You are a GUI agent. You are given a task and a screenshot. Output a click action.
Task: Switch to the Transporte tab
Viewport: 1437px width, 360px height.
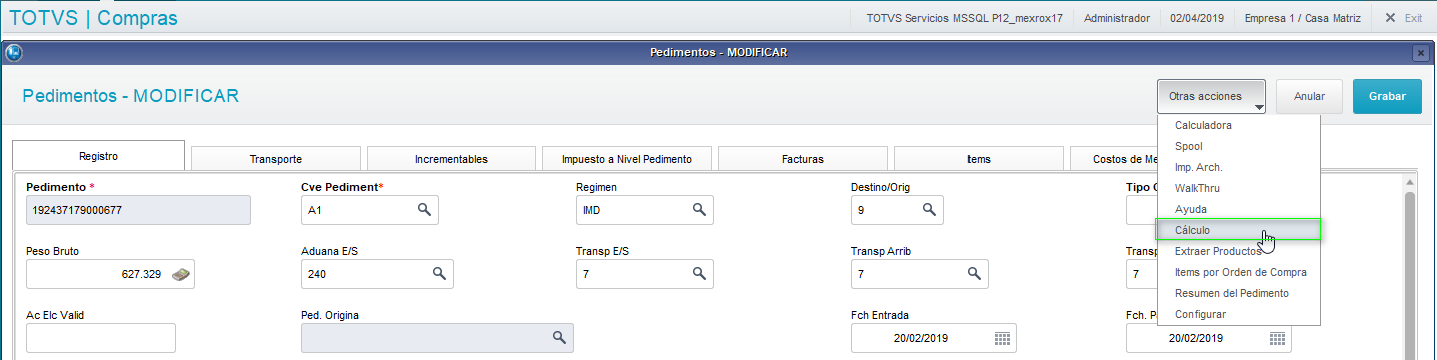click(276, 159)
